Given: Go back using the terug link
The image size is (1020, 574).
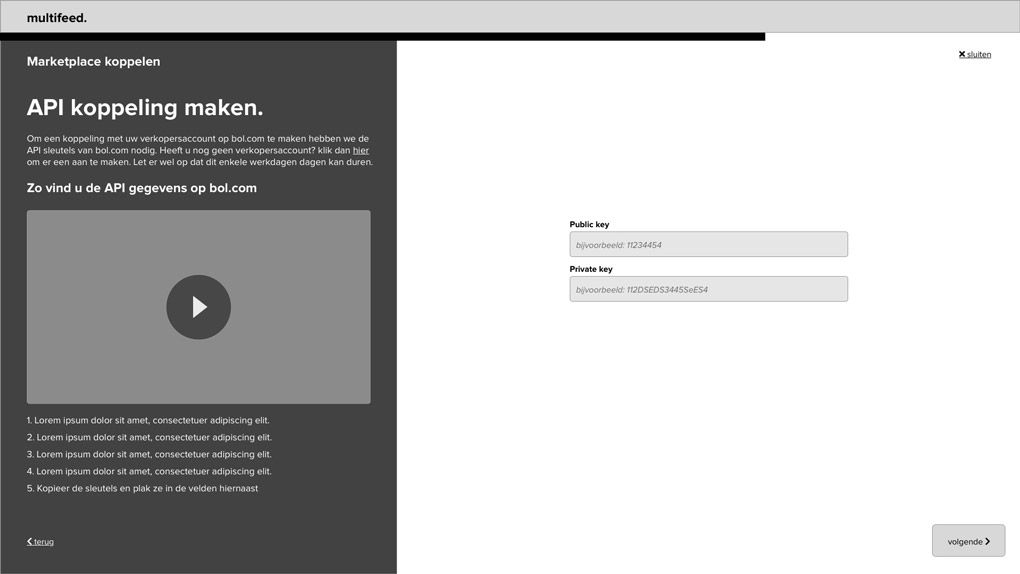Looking at the screenshot, I should tap(40, 541).
